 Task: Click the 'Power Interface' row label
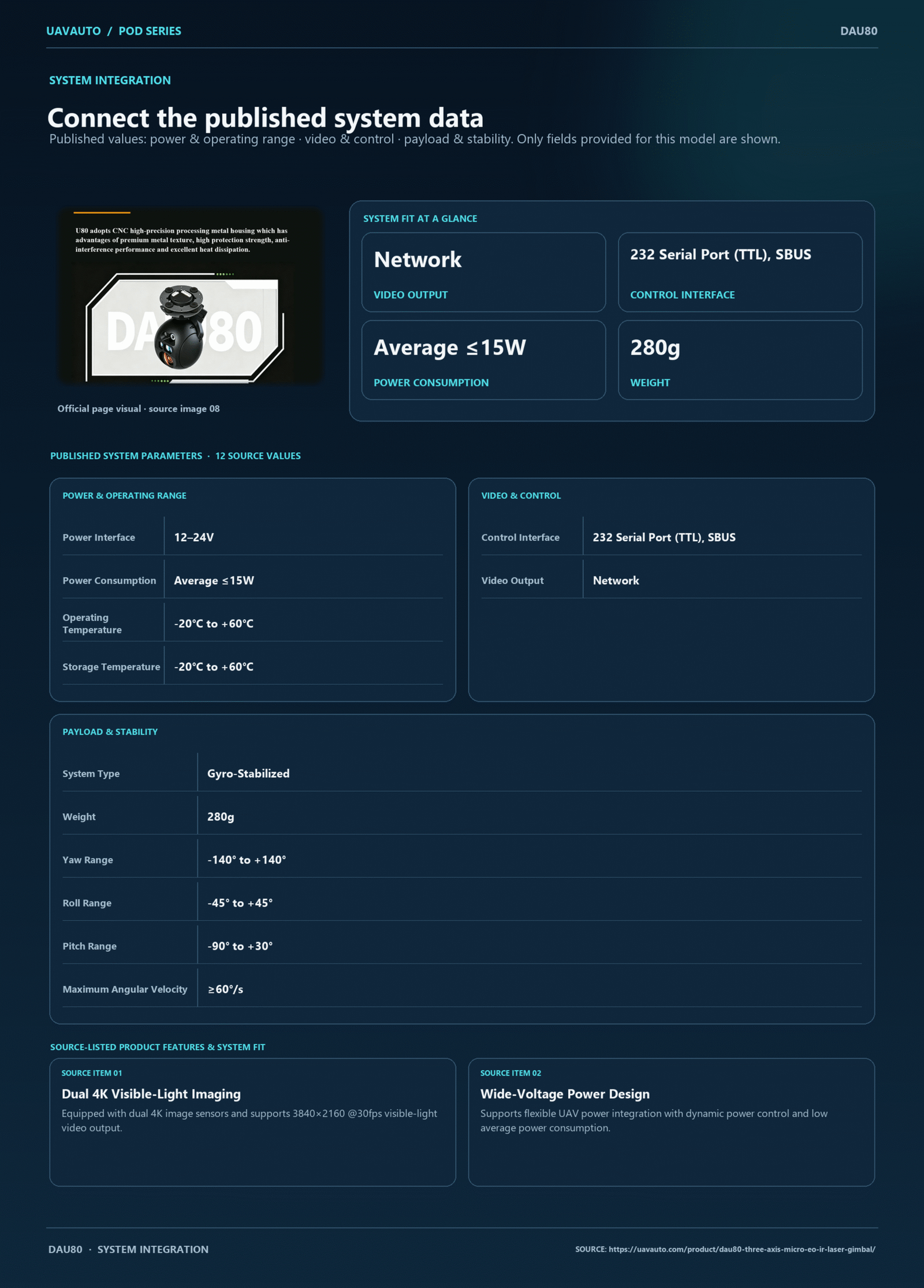(99, 537)
